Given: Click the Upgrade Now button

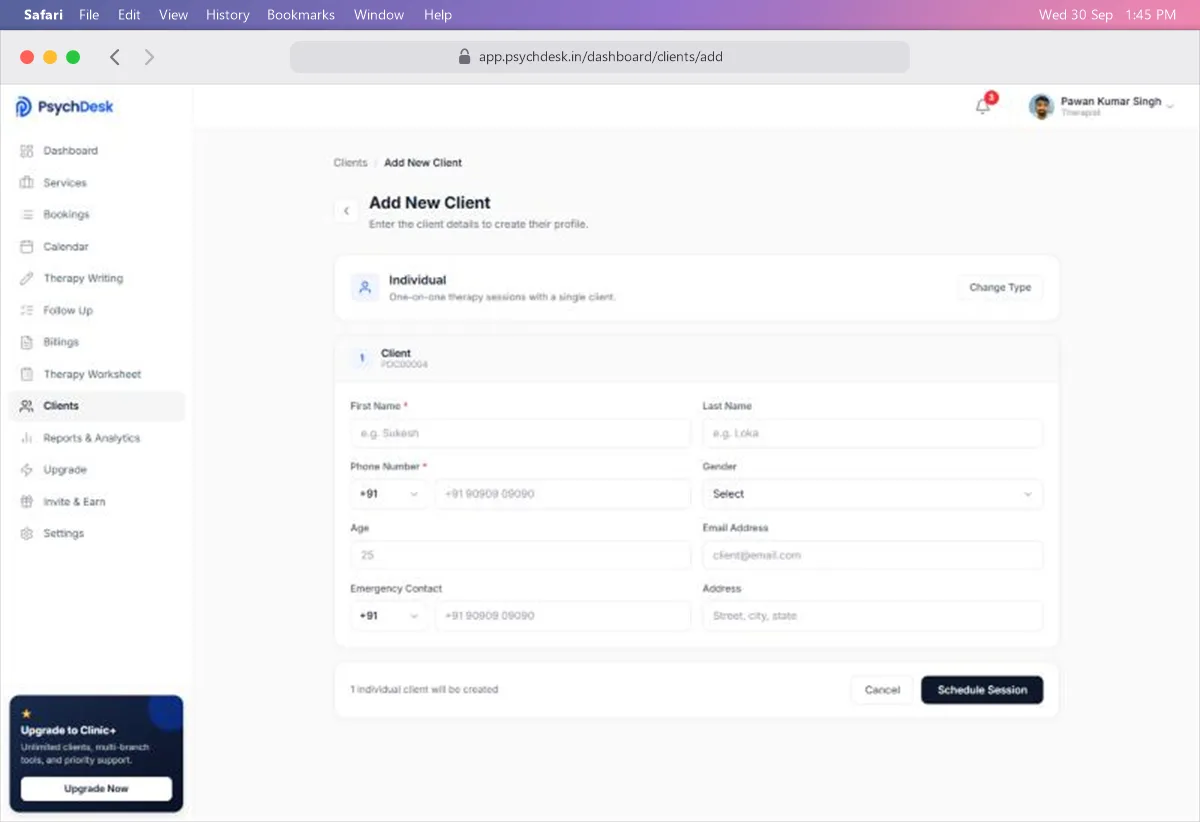Looking at the screenshot, I should coord(96,789).
